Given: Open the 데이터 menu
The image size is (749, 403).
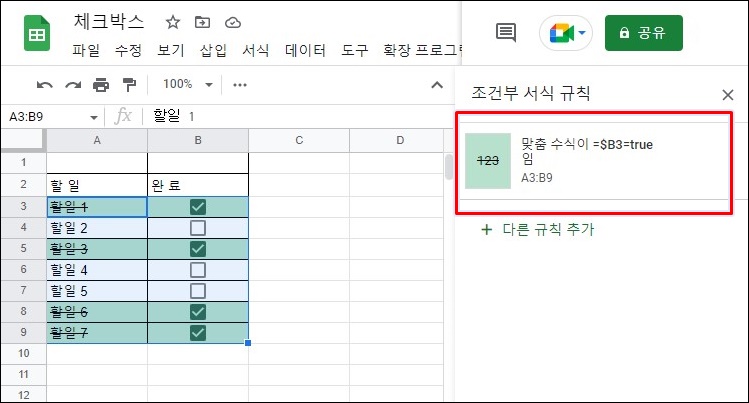Looking at the screenshot, I should click(x=305, y=50).
